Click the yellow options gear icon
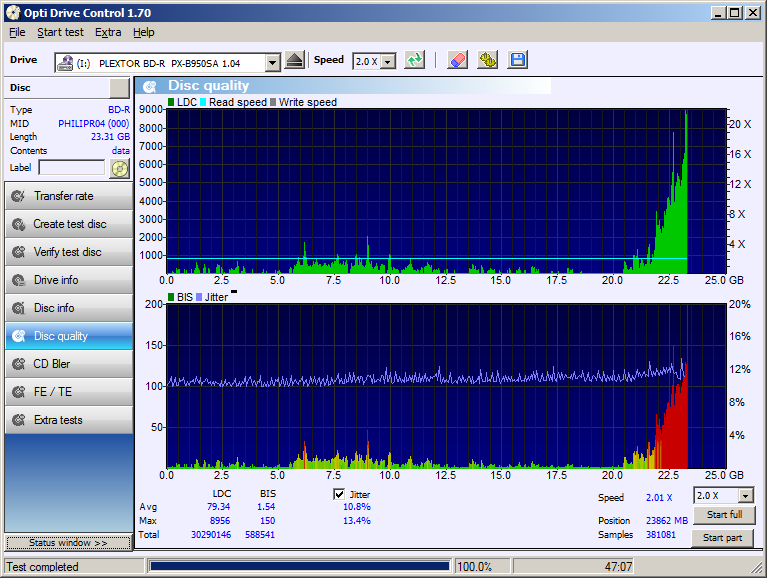This screenshot has height=578, width=767. (x=488, y=60)
